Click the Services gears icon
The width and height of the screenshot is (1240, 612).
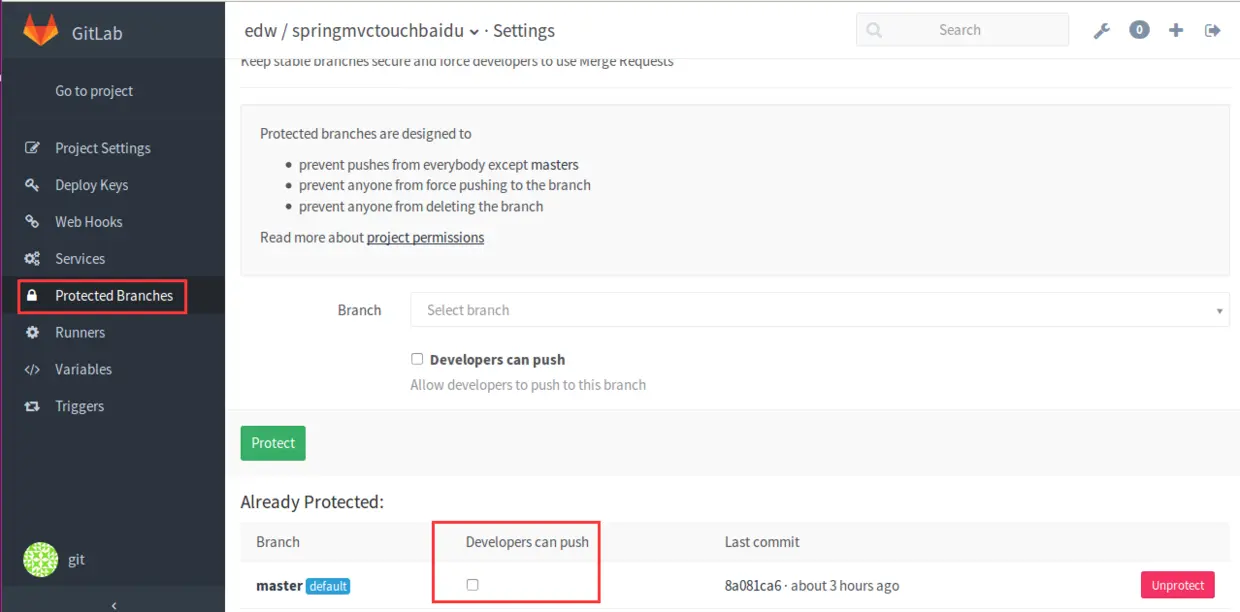33,259
